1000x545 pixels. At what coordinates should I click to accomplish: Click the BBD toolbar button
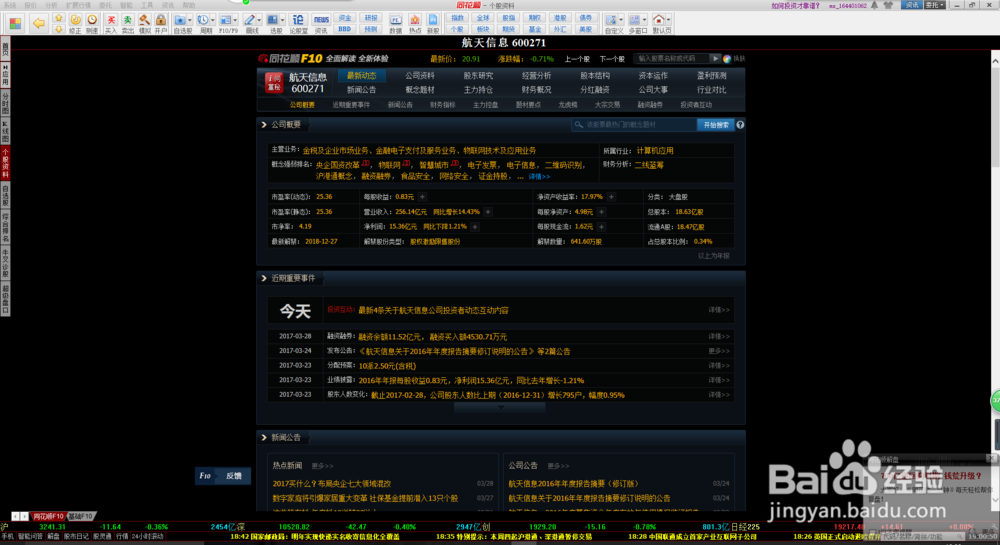(345, 29)
